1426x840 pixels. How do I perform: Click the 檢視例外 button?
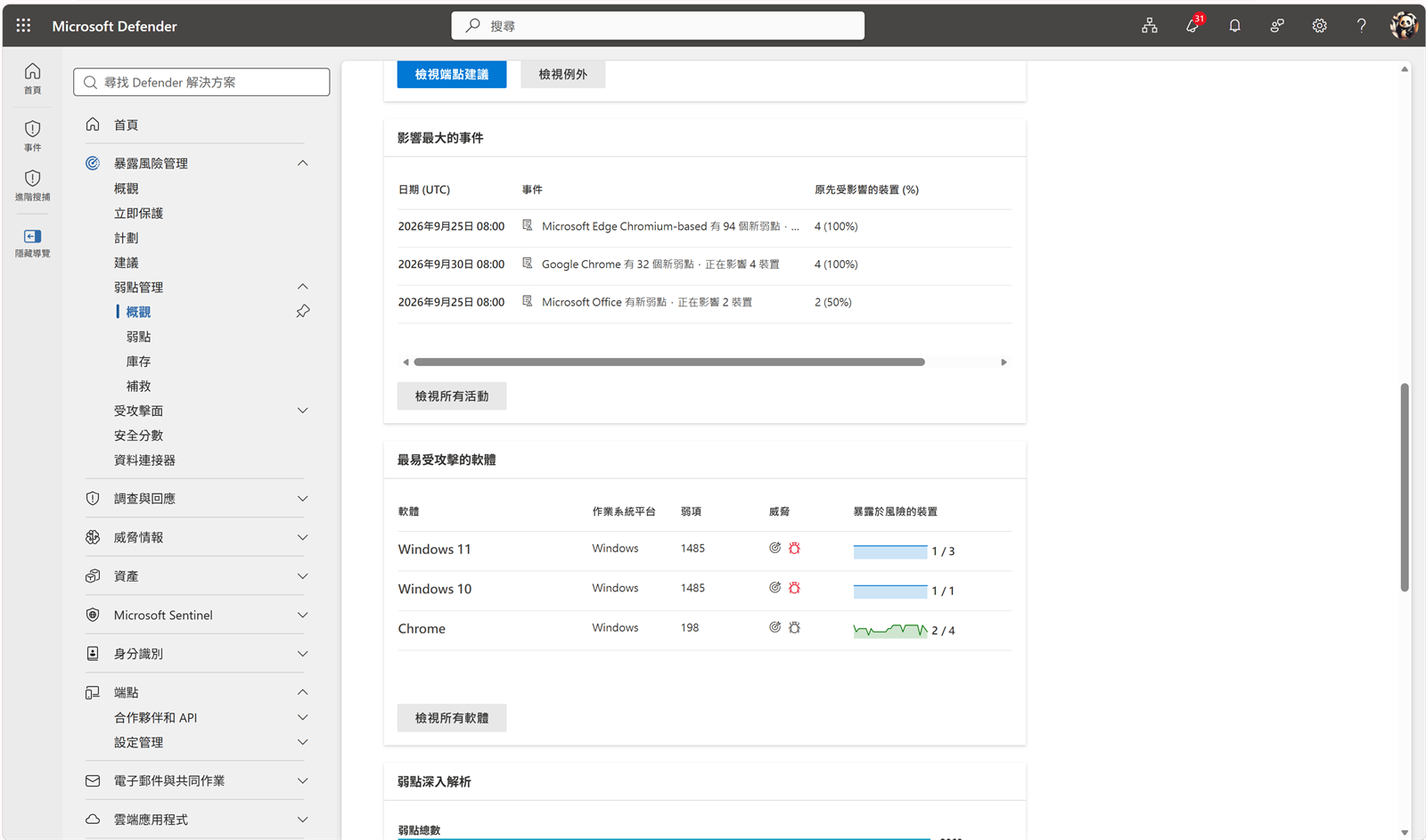562,75
